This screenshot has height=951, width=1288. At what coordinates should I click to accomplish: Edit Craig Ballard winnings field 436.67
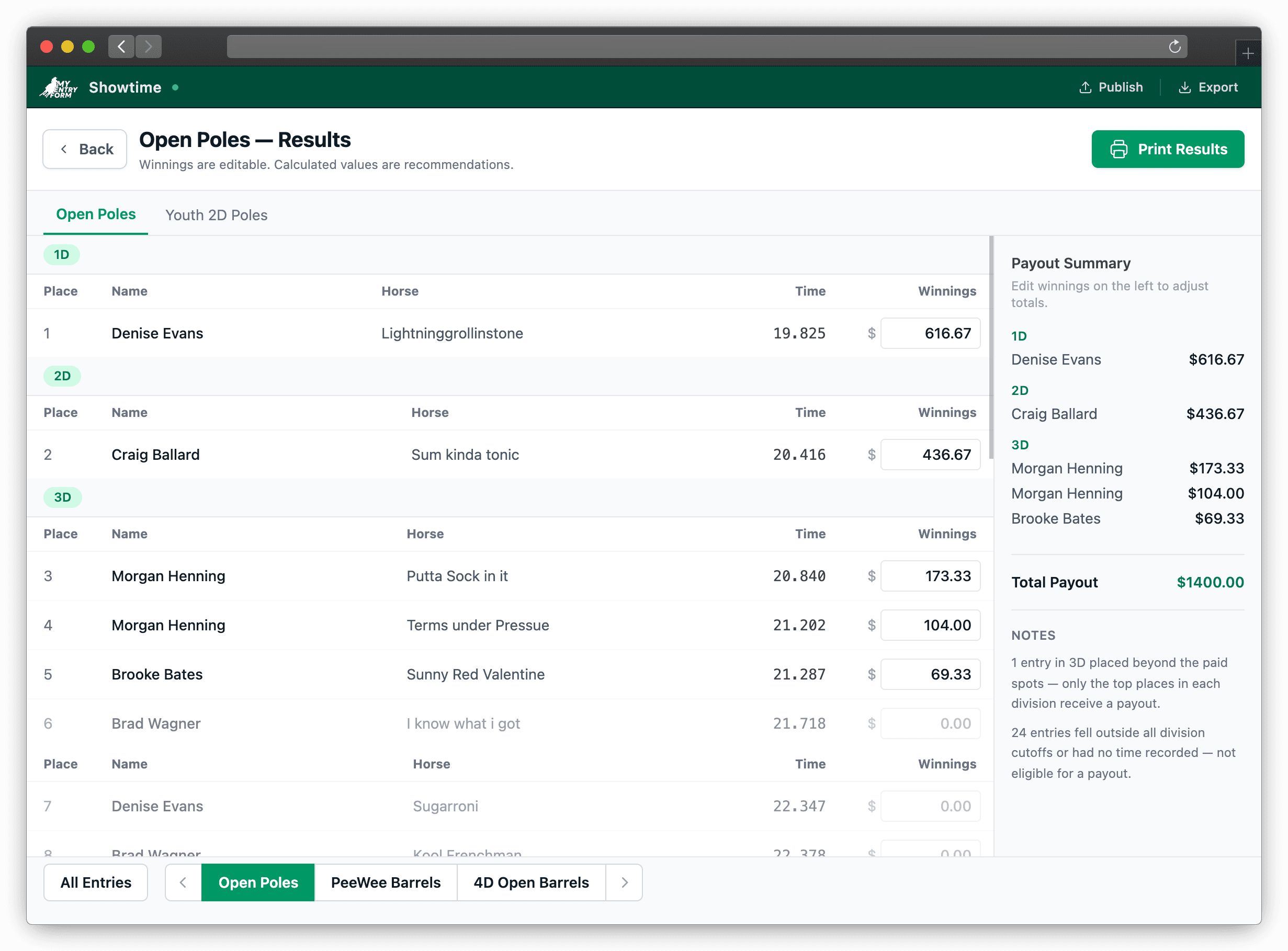click(x=930, y=455)
